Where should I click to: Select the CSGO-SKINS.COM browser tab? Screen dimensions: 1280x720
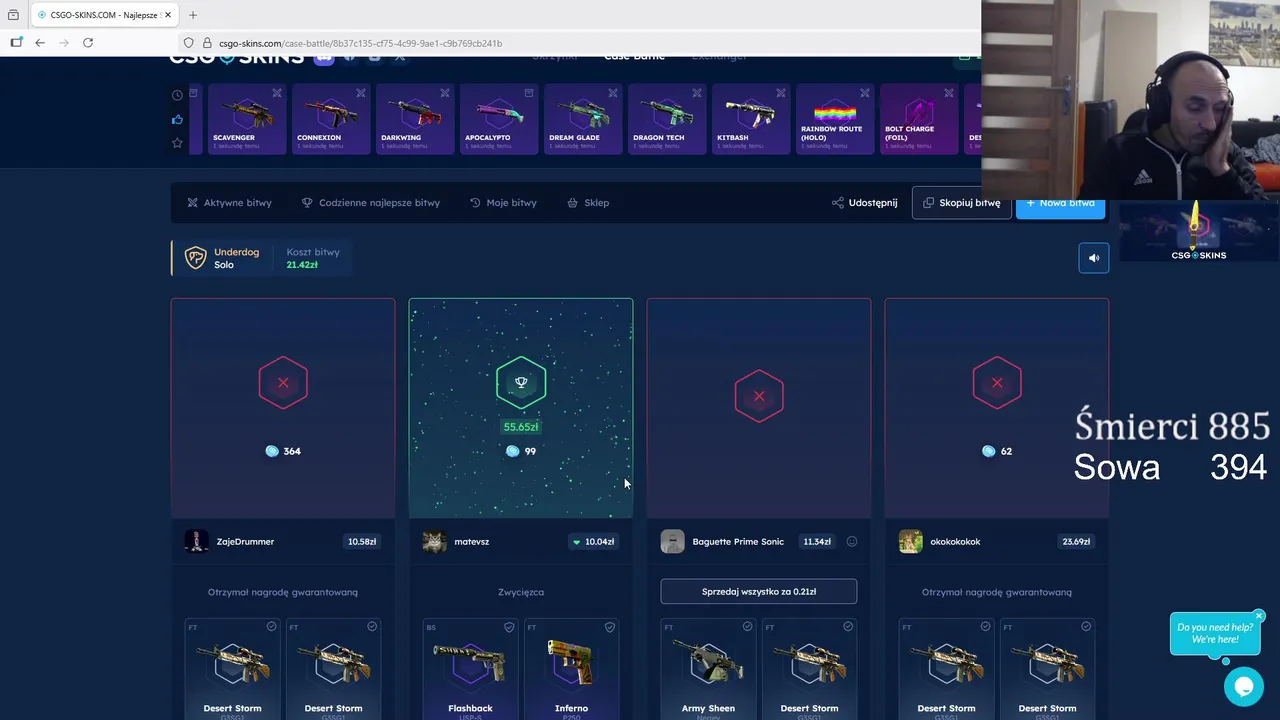click(x=103, y=15)
